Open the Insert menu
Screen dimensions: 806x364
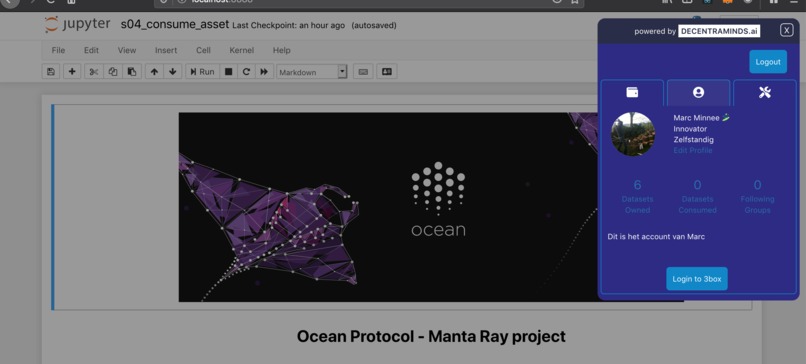(x=166, y=50)
